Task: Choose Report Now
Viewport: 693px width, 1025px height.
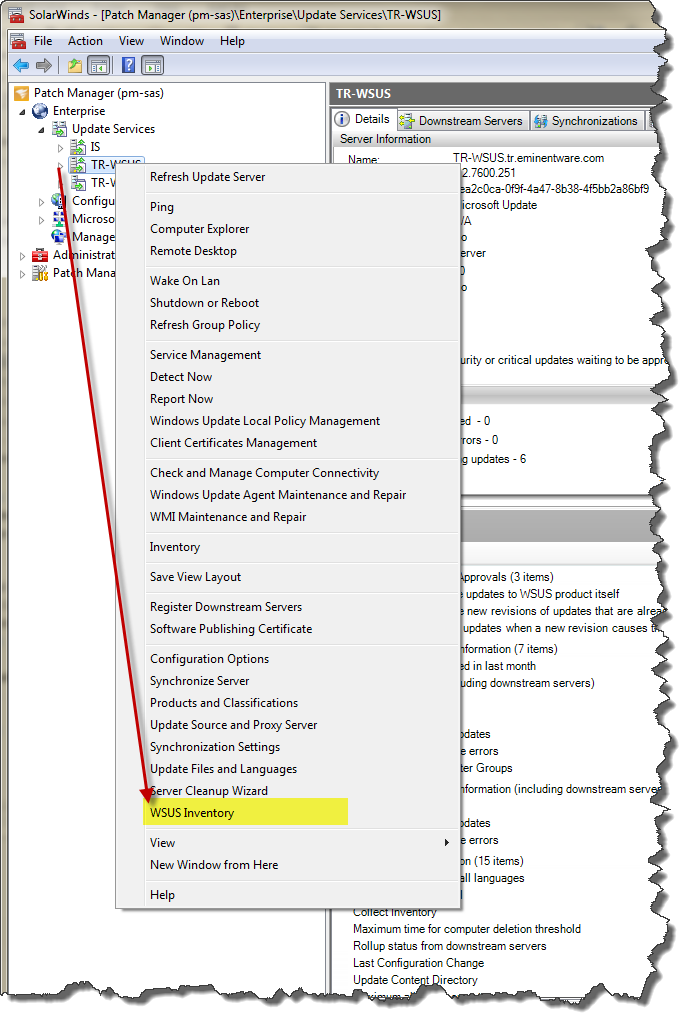Action: [x=181, y=399]
